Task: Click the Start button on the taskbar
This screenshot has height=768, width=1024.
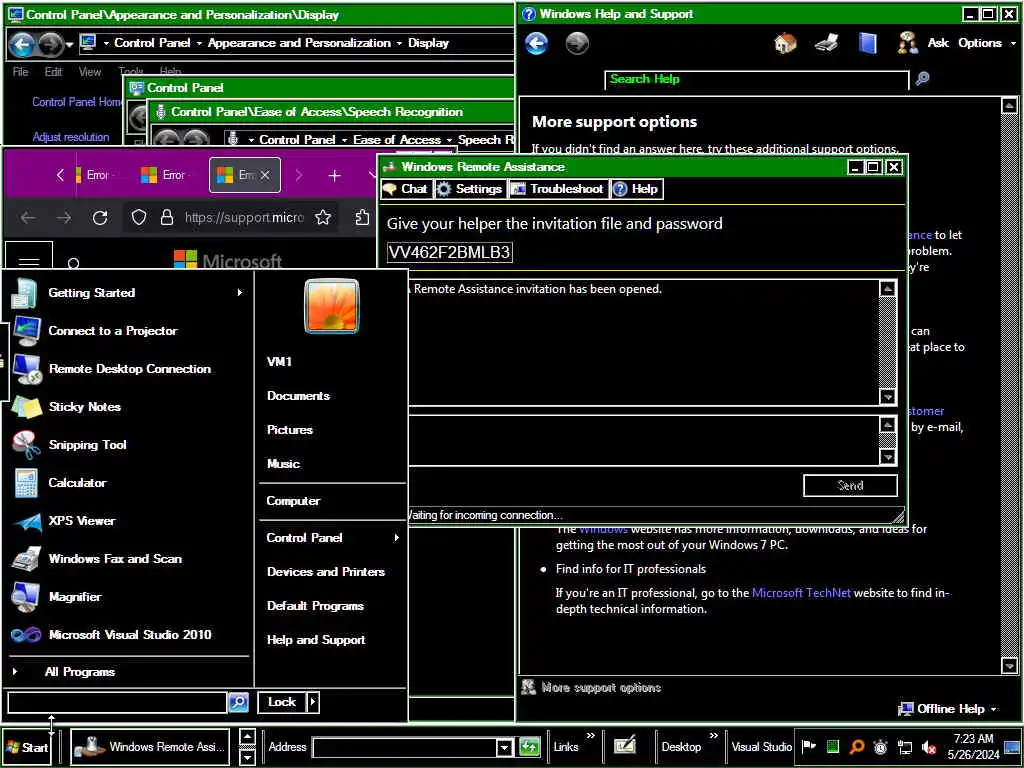Action: tap(27, 747)
